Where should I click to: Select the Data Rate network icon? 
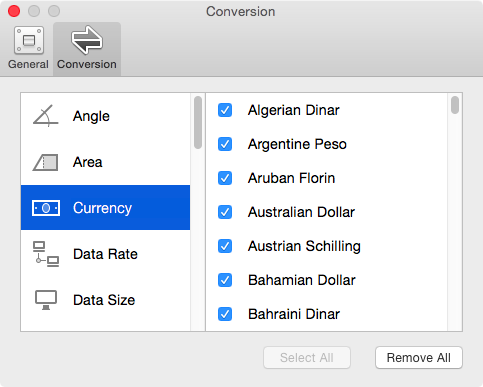click(46, 254)
